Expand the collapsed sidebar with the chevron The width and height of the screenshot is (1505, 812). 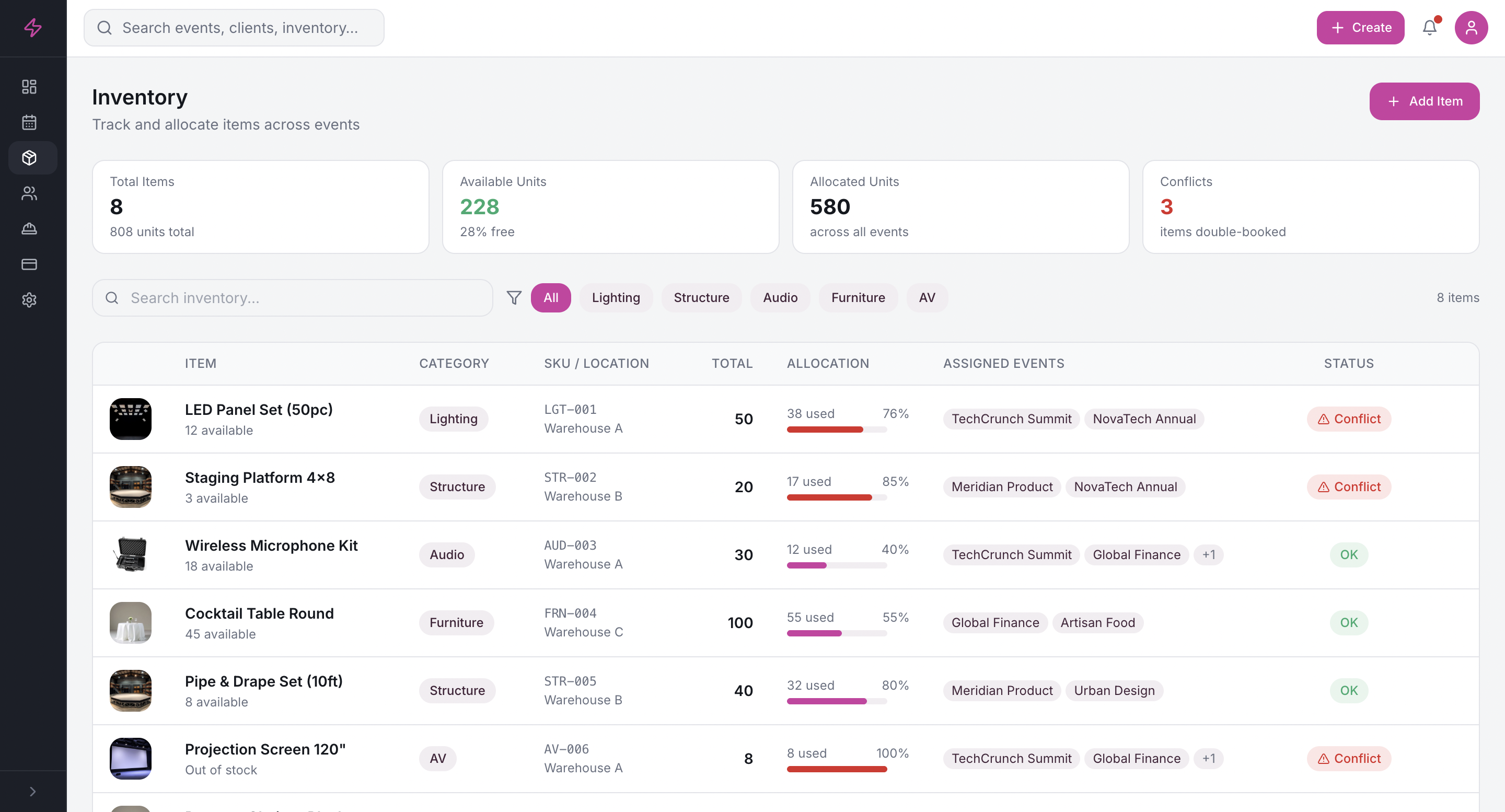[x=32, y=791]
